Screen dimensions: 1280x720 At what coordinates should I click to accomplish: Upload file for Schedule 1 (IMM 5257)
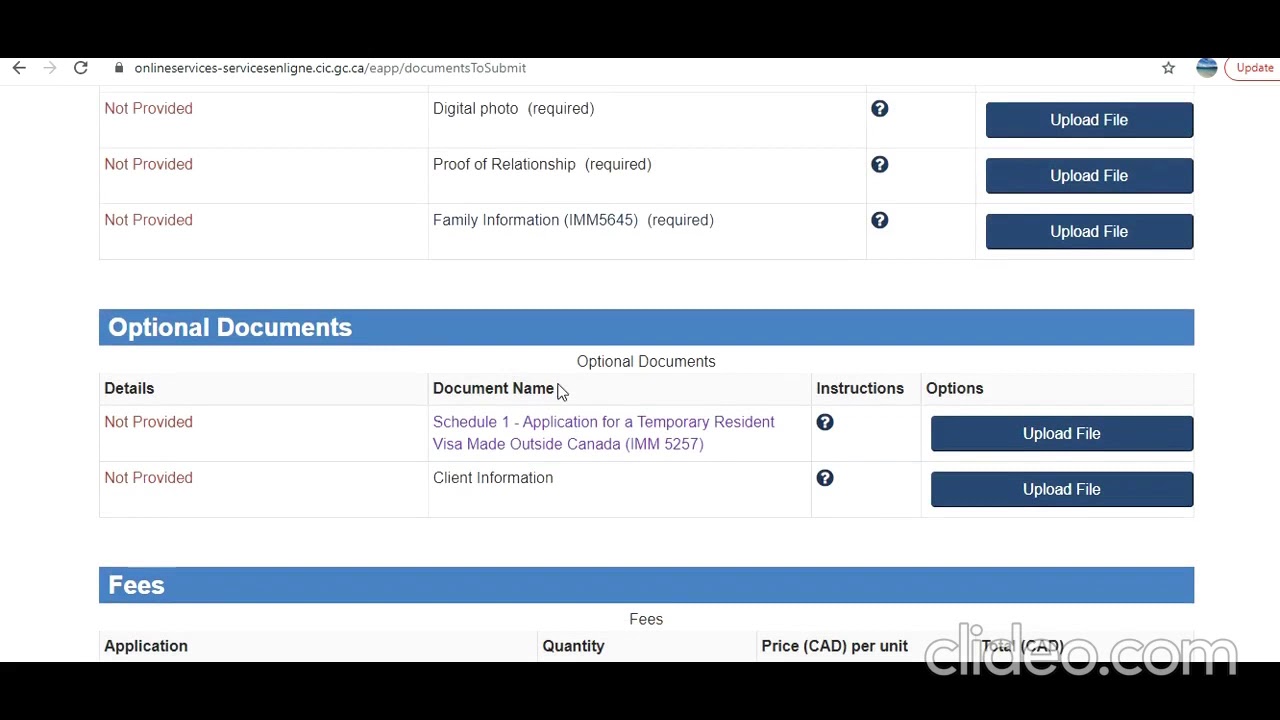click(1061, 434)
